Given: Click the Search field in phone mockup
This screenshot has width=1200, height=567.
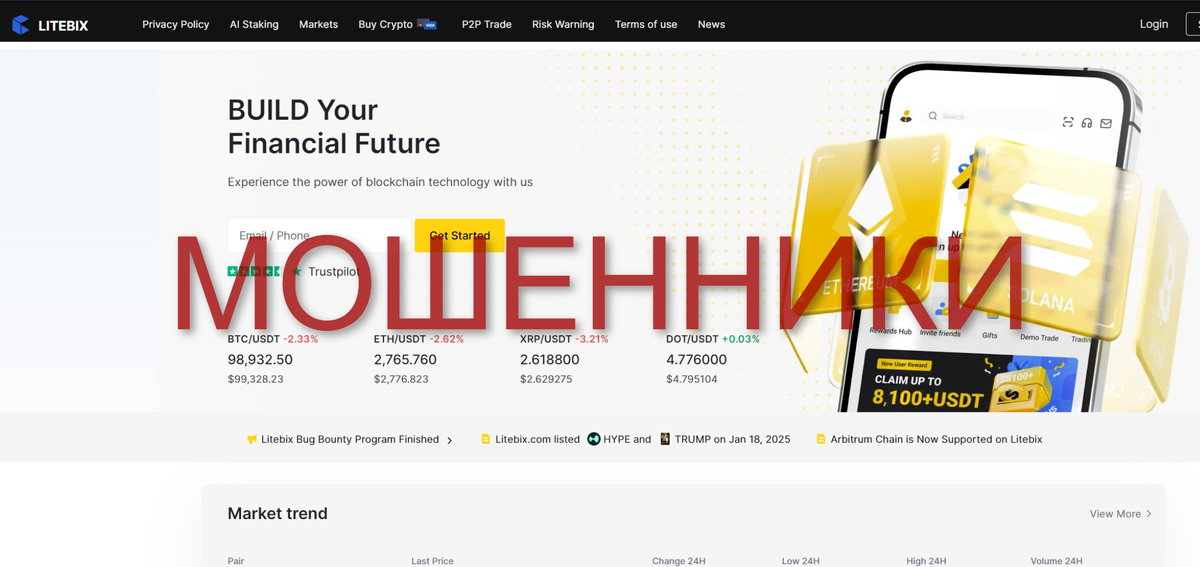Looking at the screenshot, I should tap(990, 117).
